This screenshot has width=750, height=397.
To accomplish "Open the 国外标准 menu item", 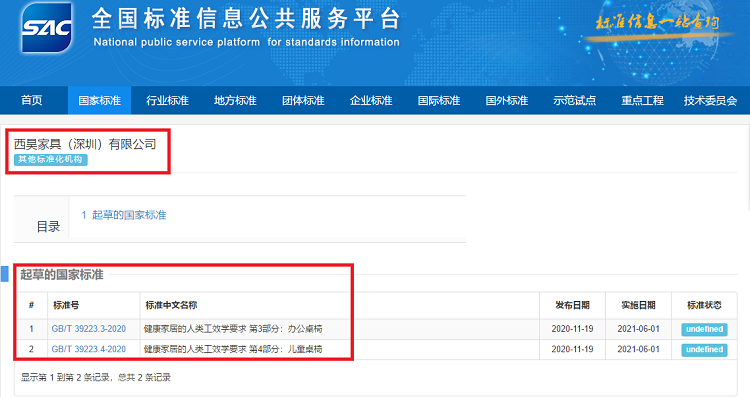I will tap(507, 100).
